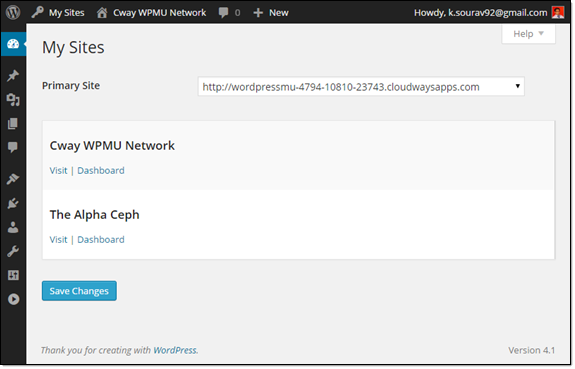Visit the Cway WPMU Network site
This screenshot has width=575, height=369.
point(58,171)
